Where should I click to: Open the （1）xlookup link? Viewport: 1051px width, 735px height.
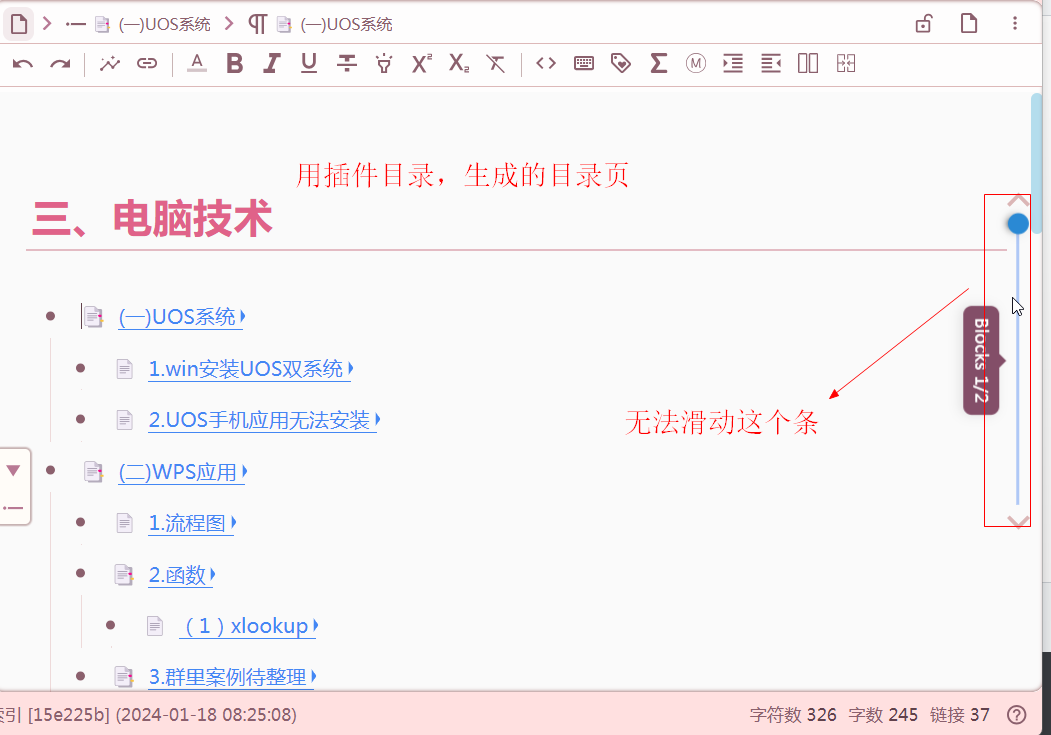pos(248,626)
